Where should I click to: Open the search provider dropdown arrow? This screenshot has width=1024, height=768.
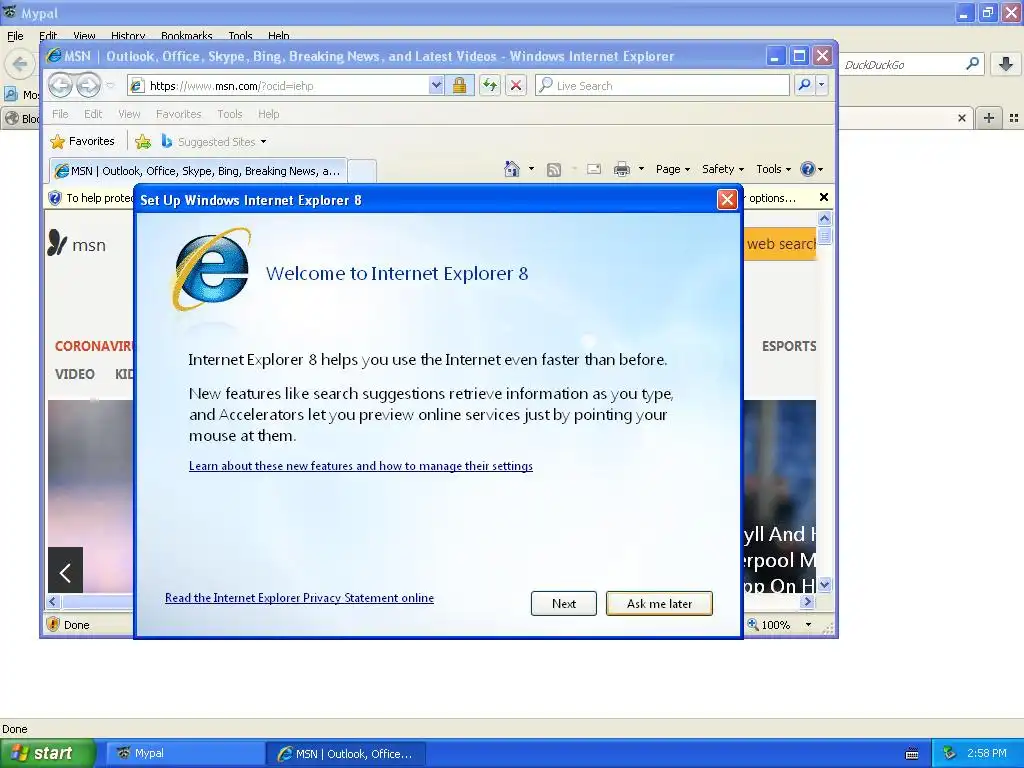(x=822, y=85)
